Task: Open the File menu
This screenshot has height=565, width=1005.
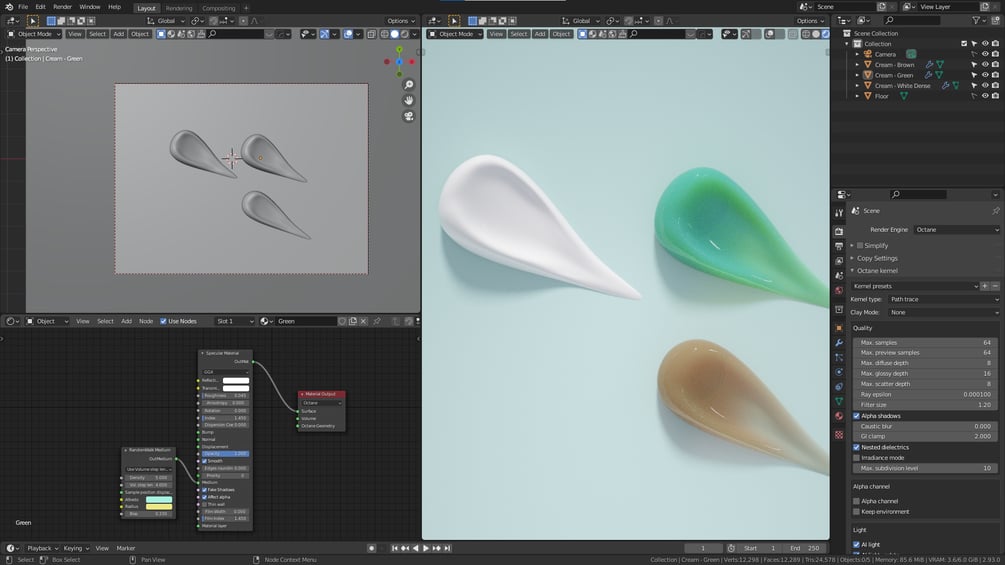Action: coord(22,7)
